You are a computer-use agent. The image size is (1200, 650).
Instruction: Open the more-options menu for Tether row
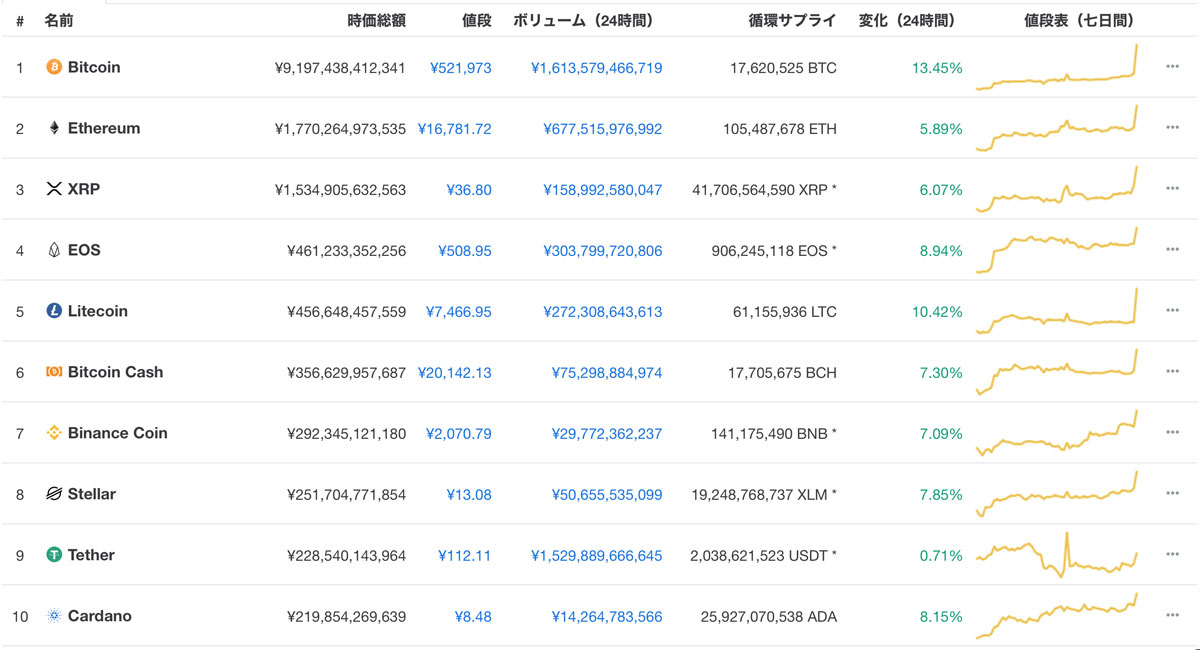(x=1172, y=555)
